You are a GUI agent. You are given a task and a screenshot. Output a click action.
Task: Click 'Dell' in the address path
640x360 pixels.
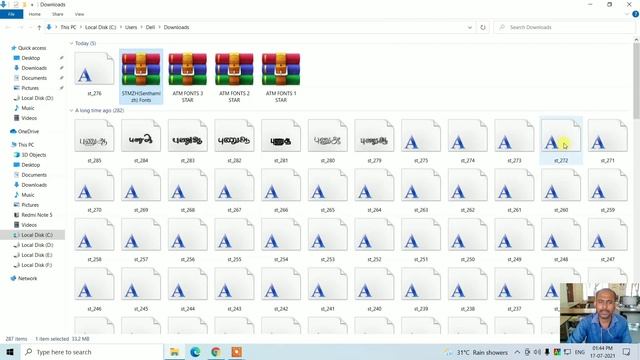(150, 27)
